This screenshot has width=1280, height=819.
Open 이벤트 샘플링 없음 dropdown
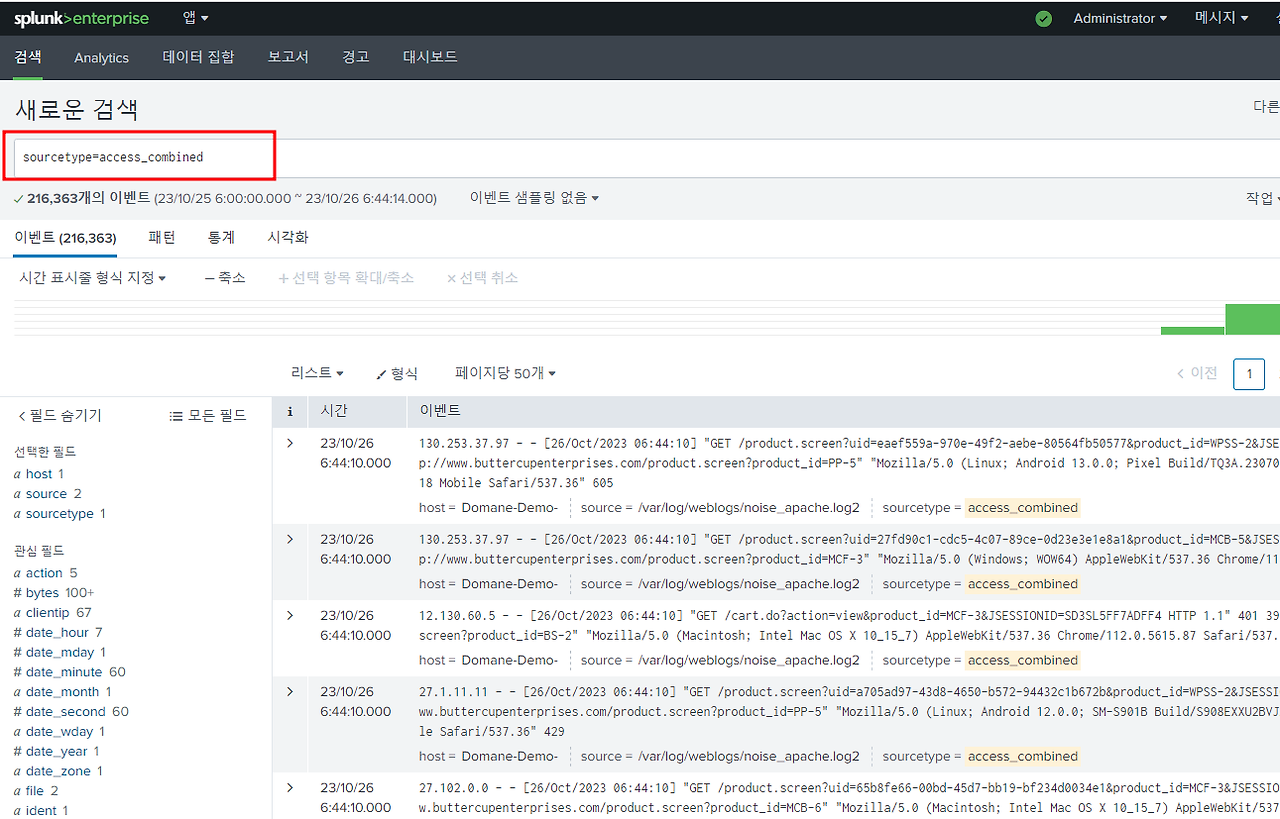[x=534, y=198]
